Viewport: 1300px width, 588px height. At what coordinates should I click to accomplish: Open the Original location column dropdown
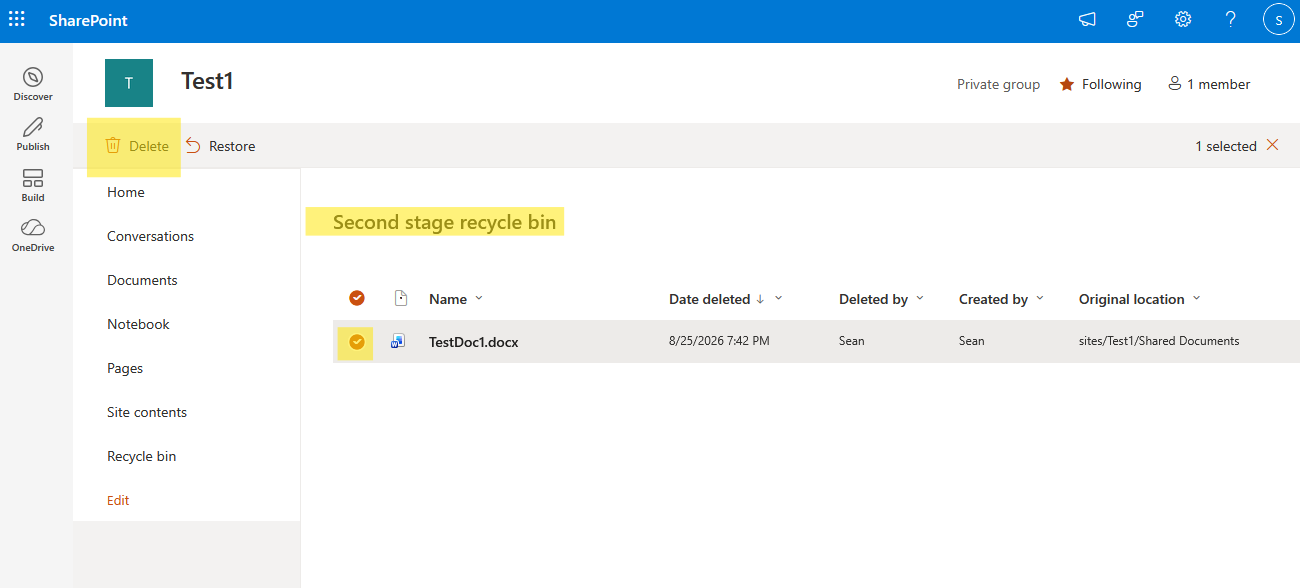[1196, 298]
